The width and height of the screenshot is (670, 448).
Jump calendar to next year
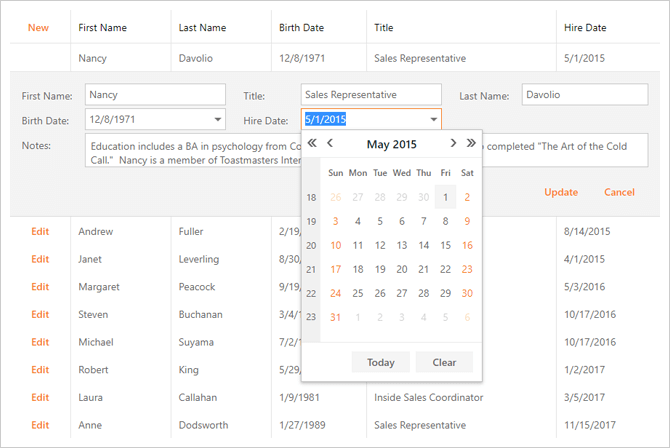tap(471, 144)
